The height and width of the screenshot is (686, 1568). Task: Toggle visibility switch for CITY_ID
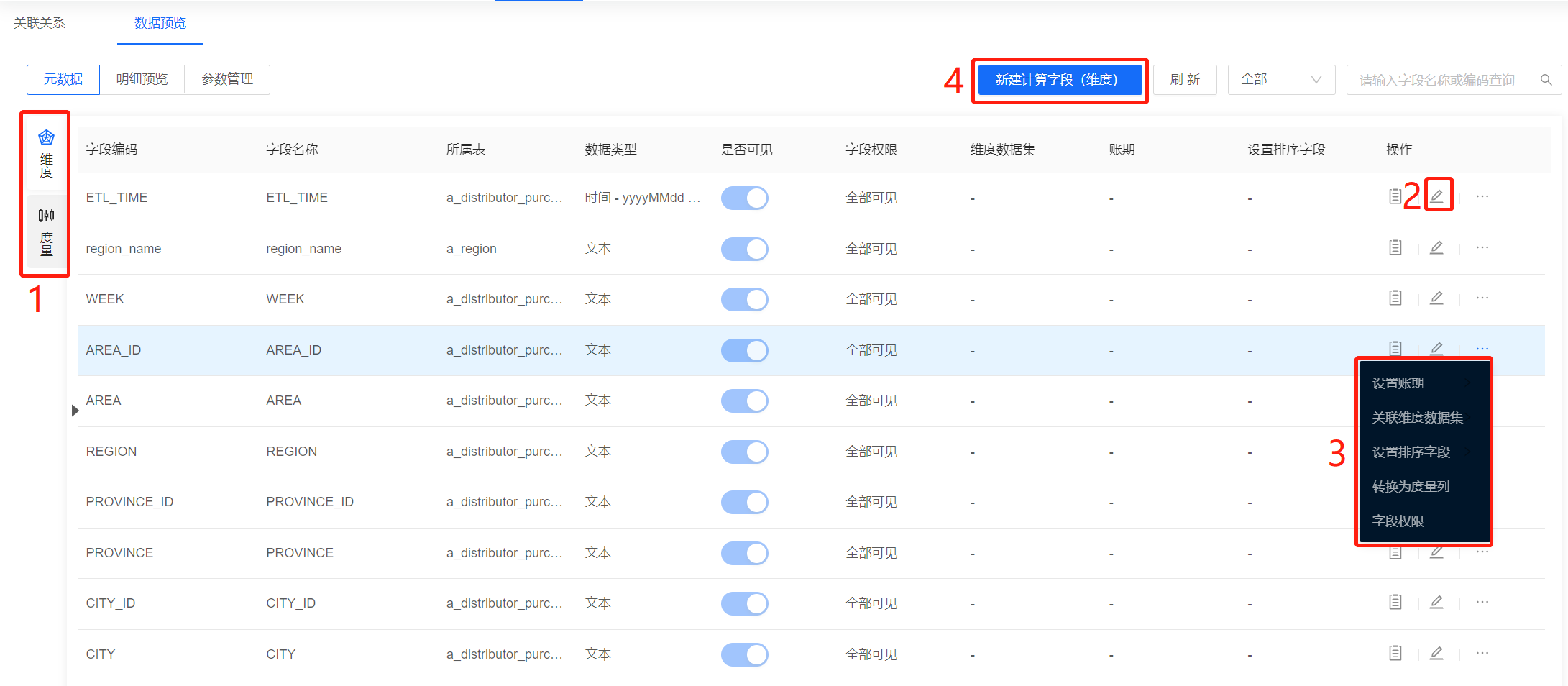[745, 603]
